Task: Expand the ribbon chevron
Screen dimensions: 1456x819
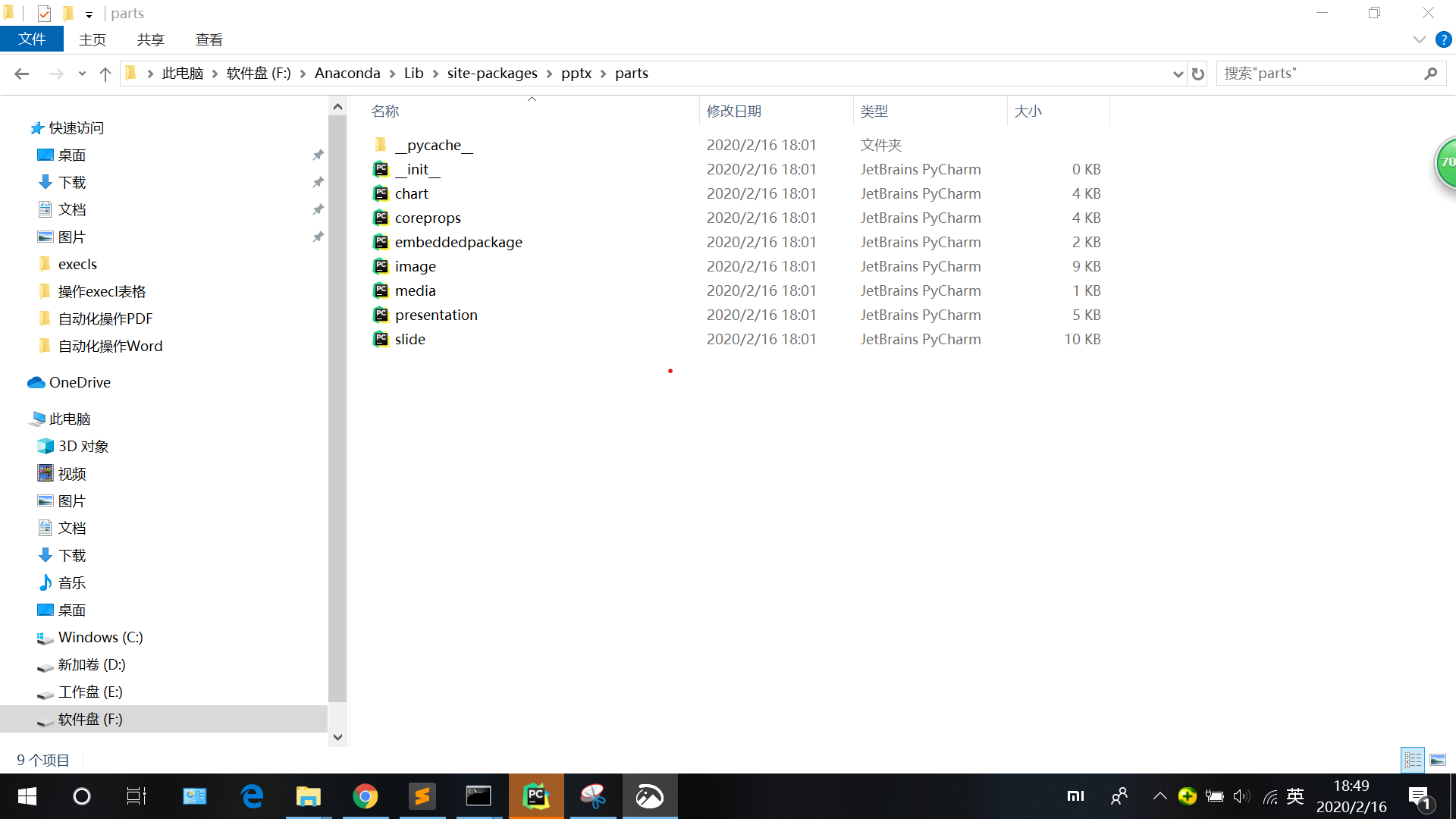Action: pos(1419,39)
